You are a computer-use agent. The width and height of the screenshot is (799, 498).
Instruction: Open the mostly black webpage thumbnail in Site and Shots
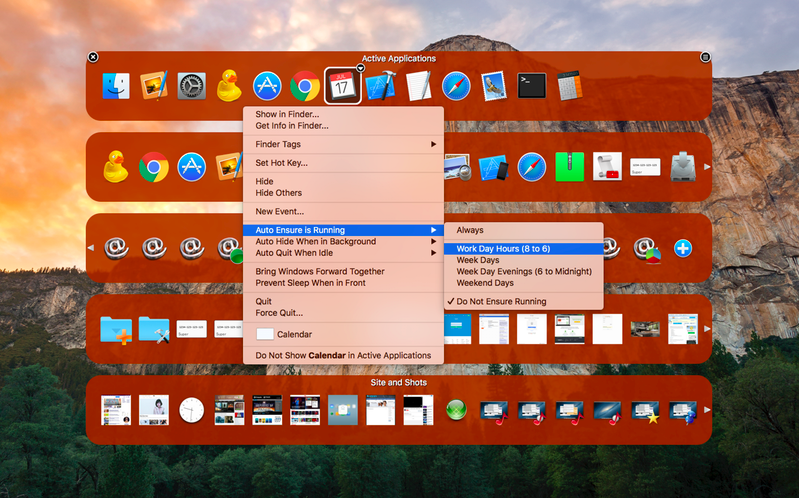click(418, 410)
